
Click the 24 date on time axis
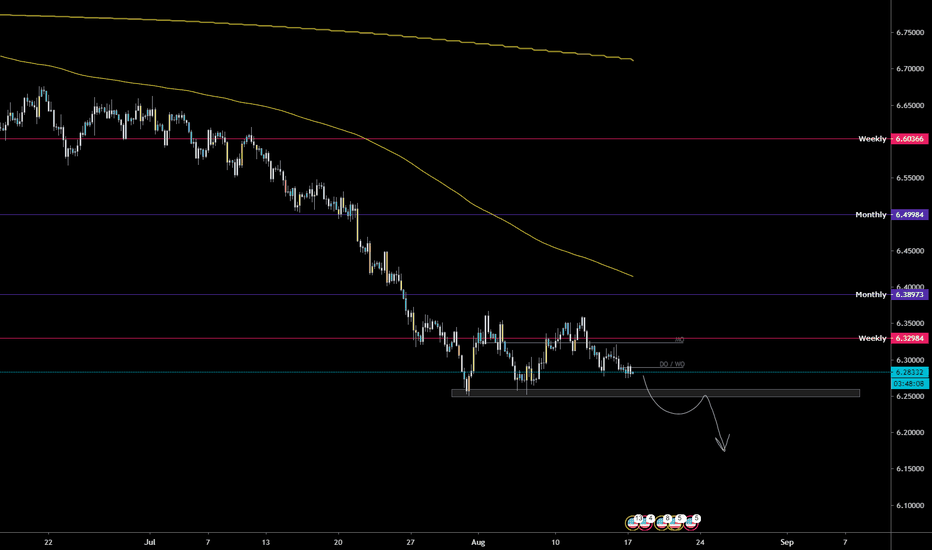coord(700,542)
